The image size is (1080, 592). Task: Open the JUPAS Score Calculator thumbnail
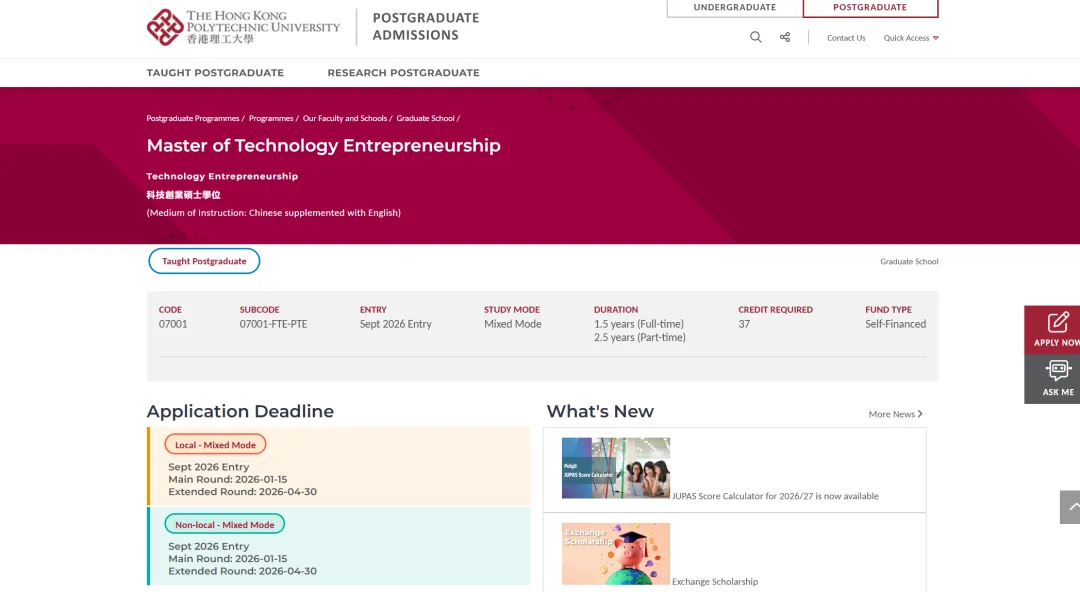616,468
